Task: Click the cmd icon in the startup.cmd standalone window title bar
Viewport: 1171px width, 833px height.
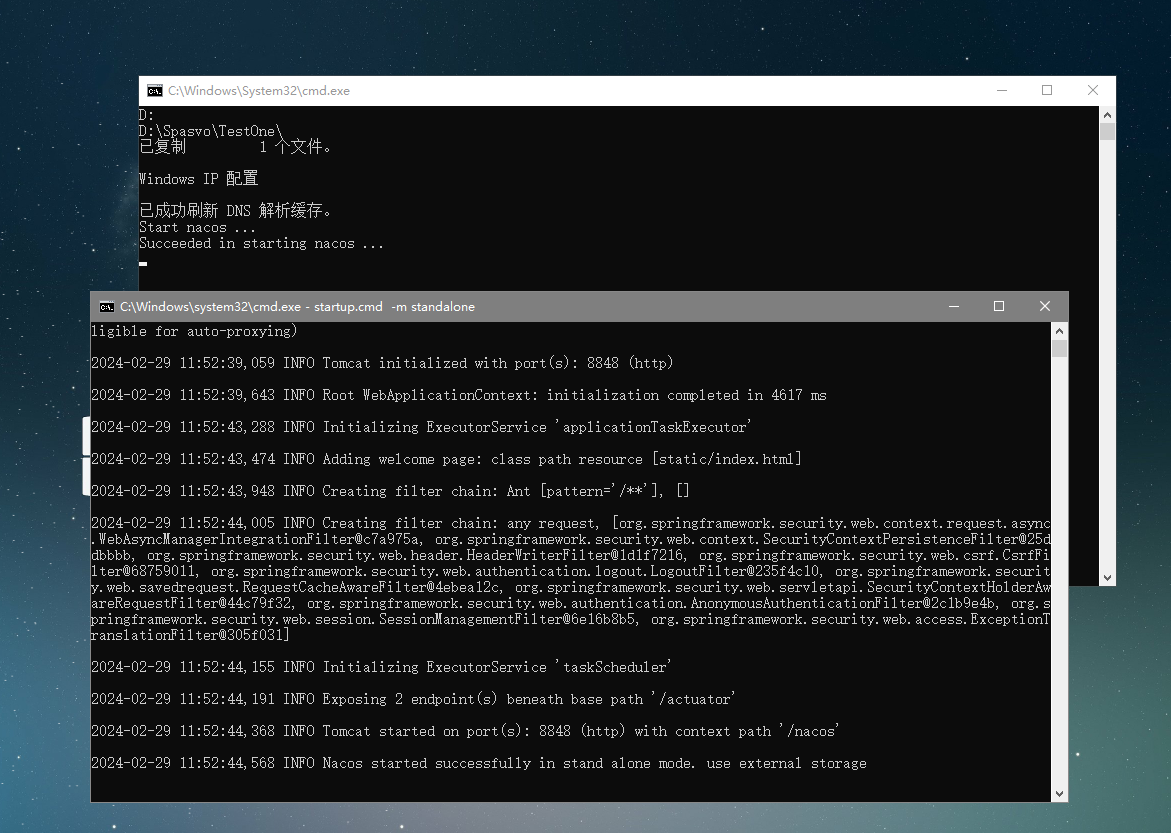Action: pos(107,307)
